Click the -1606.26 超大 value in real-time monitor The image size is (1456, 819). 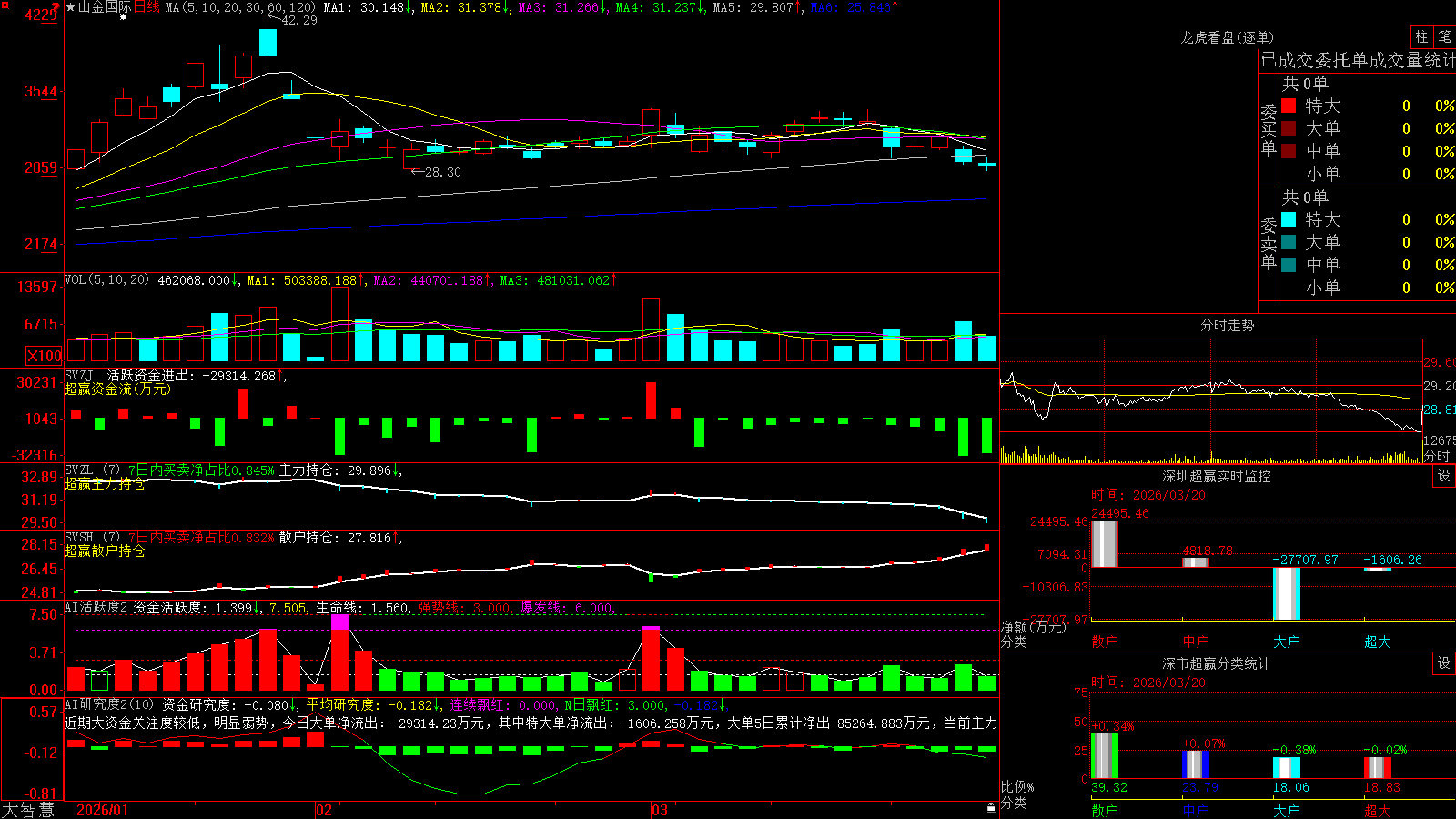click(1392, 560)
